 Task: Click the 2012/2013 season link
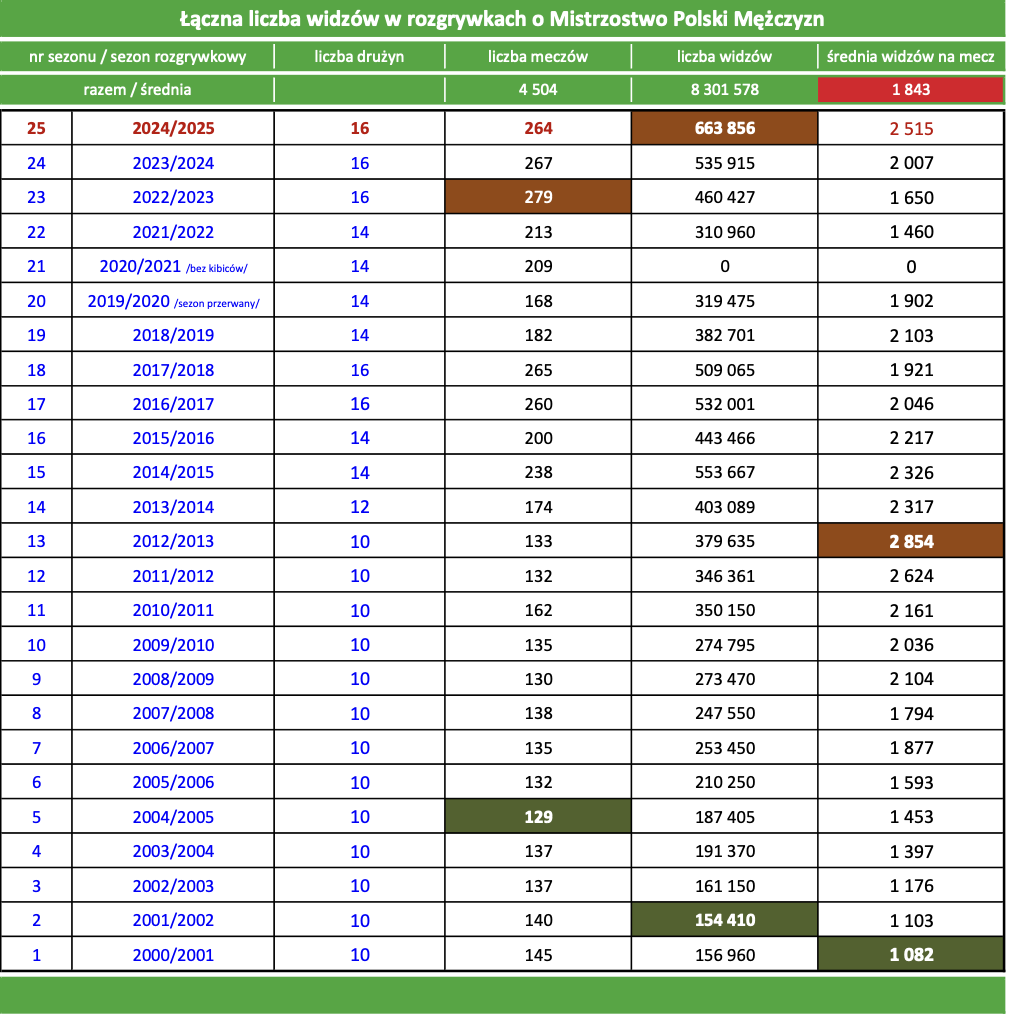tap(173, 542)
